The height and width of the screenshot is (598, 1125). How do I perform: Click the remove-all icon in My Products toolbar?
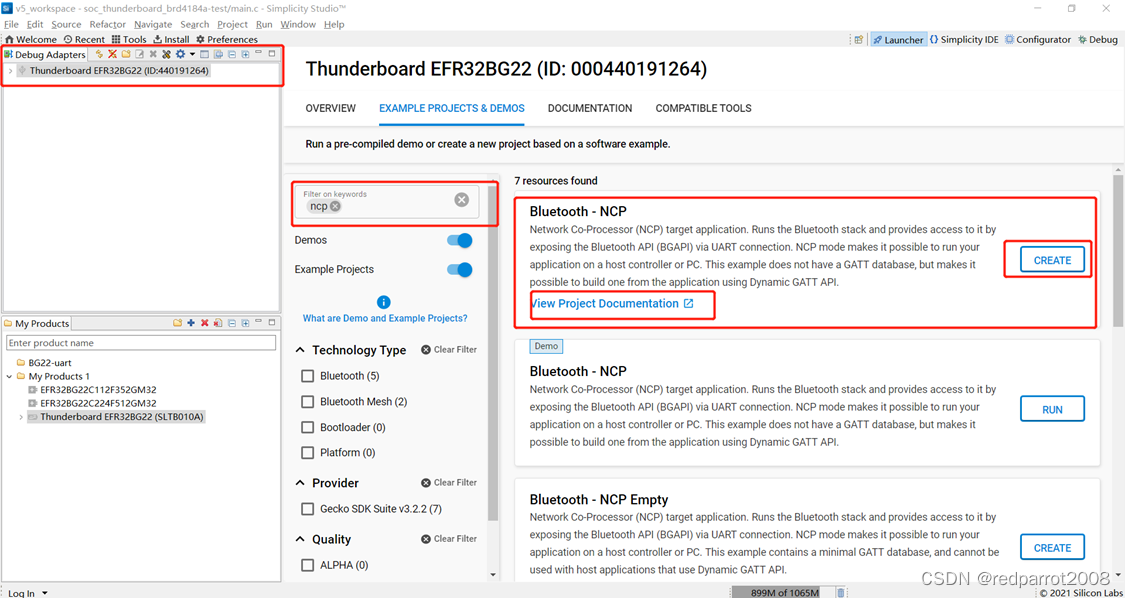coord(218,323)
